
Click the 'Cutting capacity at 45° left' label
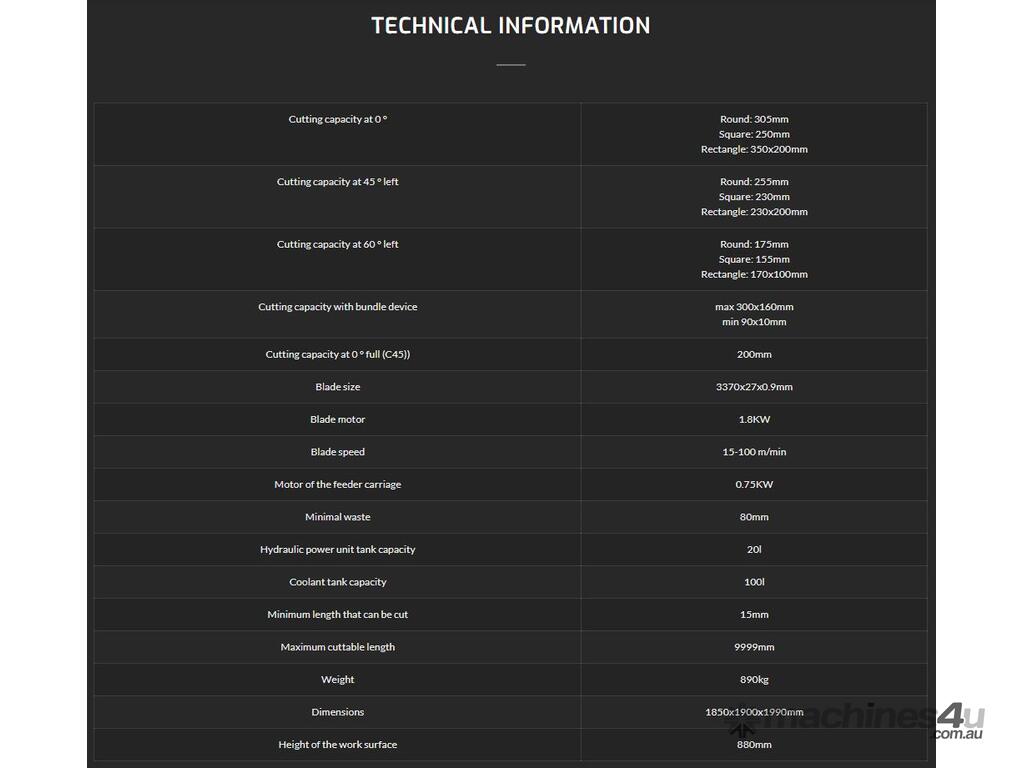[x=338, y=182]
